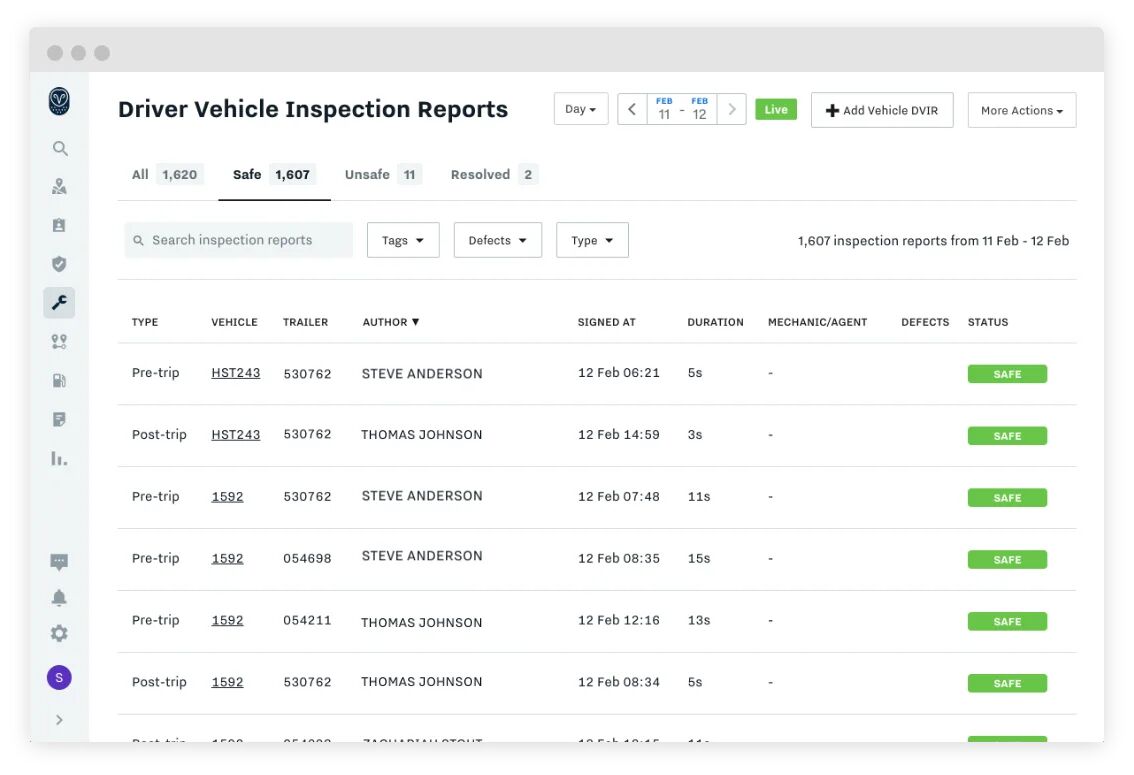Click the DEFECTS column header

(925, 322)
